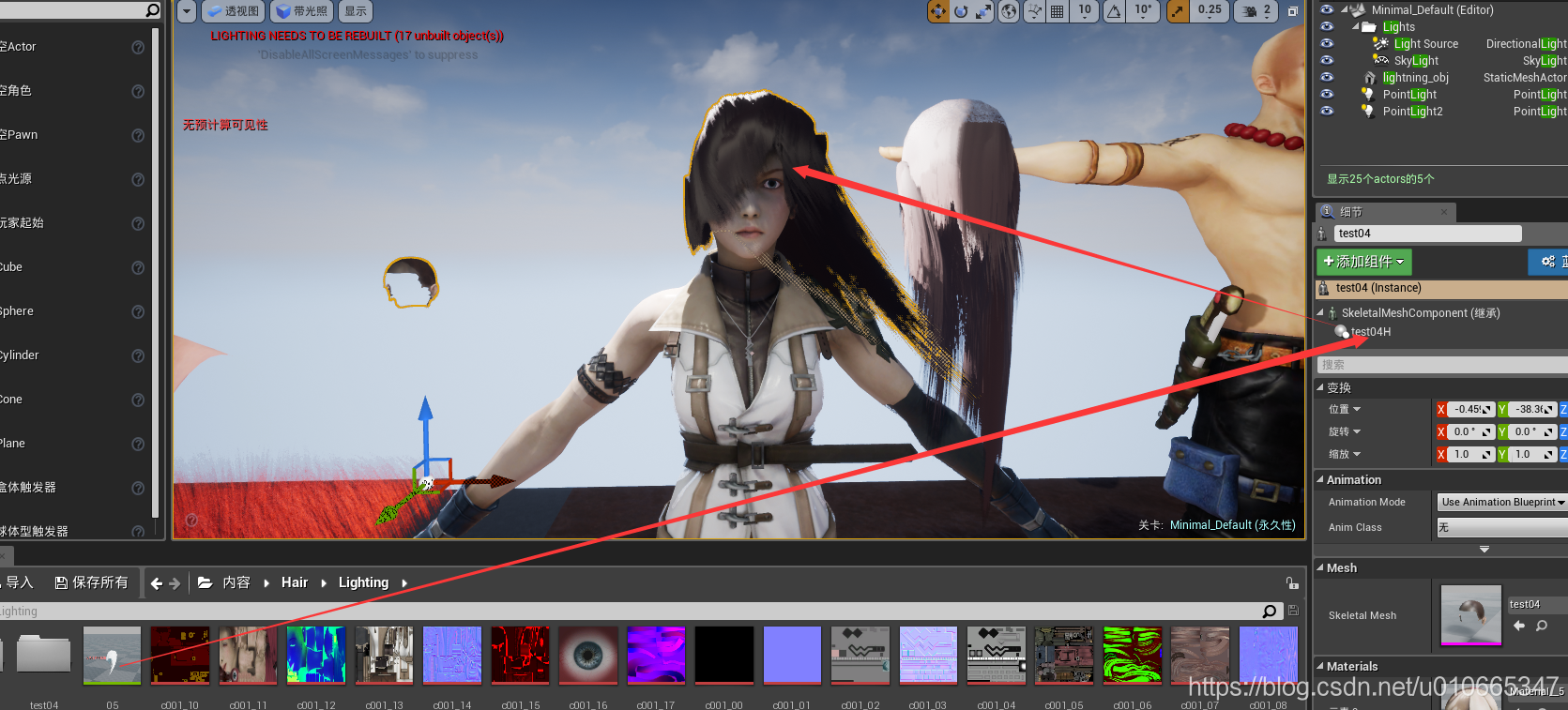This screenshot has height=710, width=1568.
Task: Close the 细节 details tab
Action: (x=1444, y=212)
